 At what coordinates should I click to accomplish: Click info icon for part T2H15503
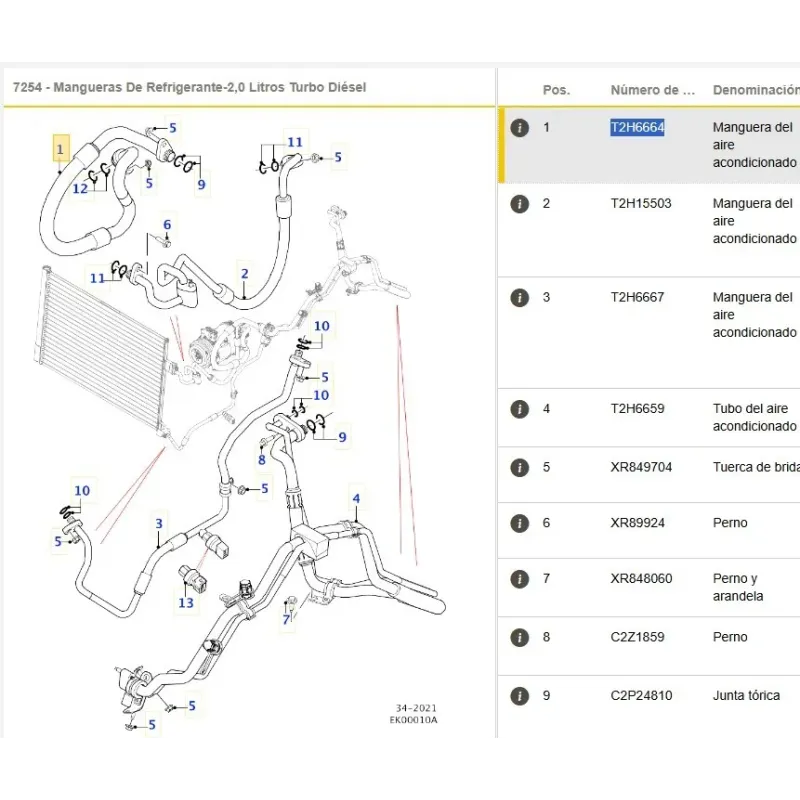point(519,204)
